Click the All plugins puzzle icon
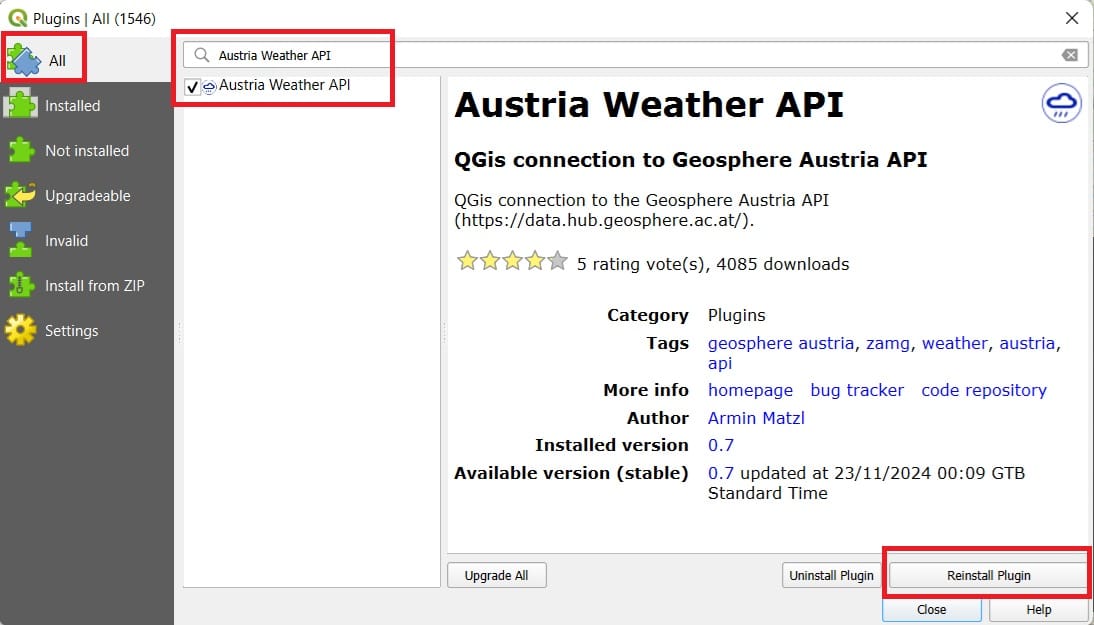Screen dimensions: 1094x625 (24, 59)
